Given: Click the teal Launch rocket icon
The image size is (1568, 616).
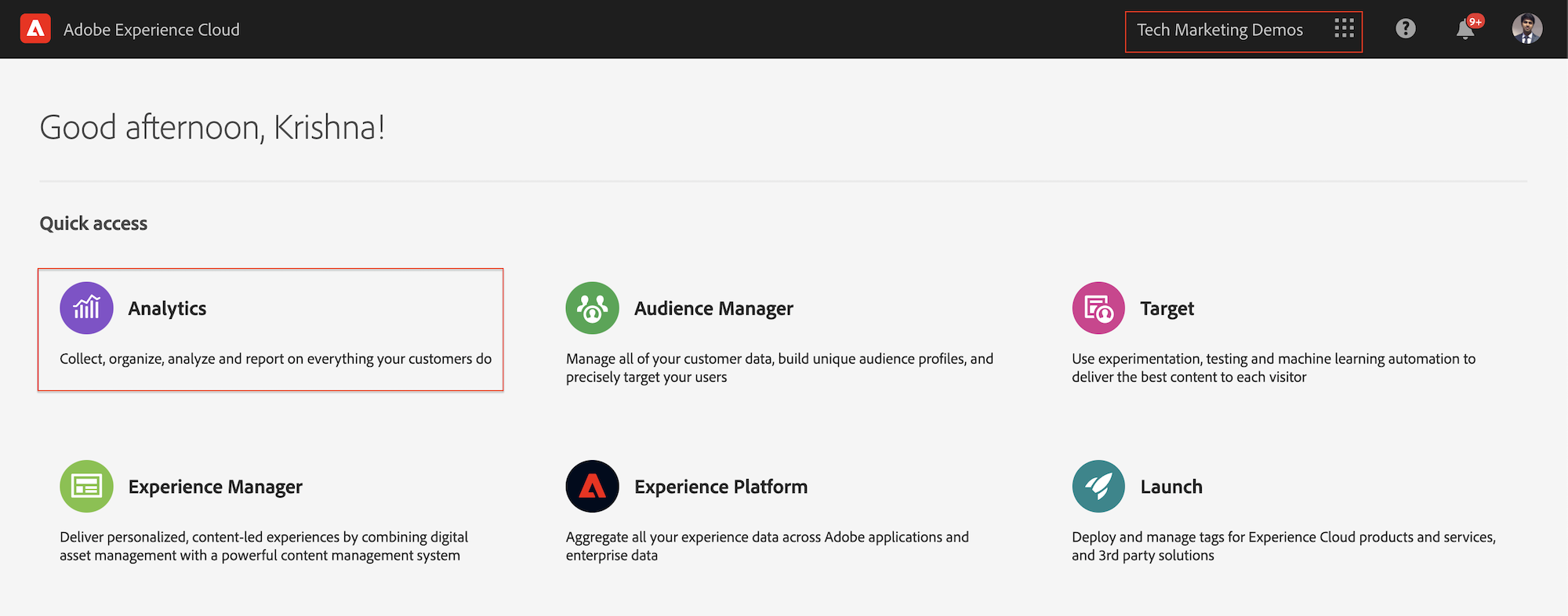Looking at the screenshot, I should tap(1098, 486).
